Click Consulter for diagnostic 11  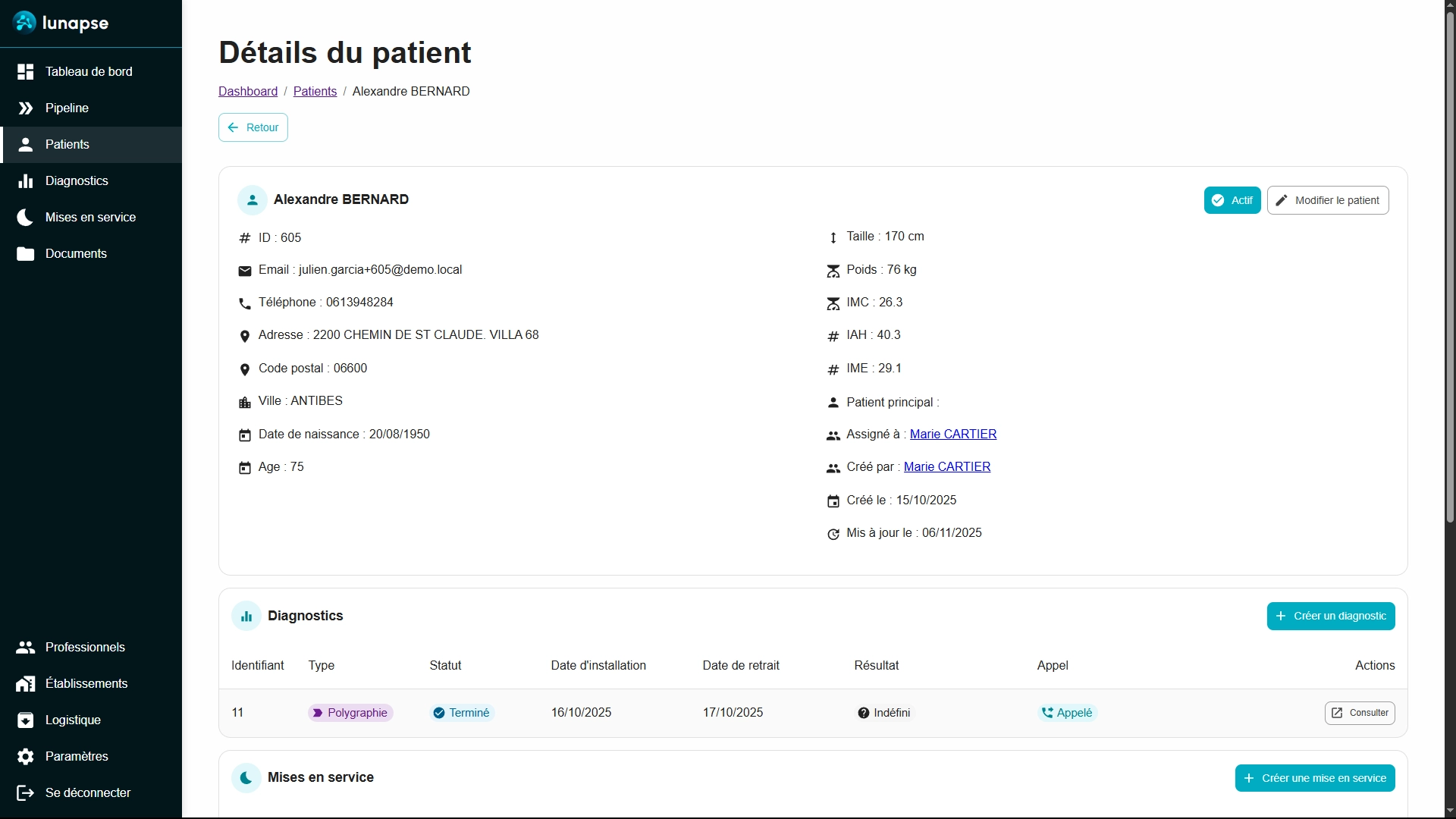click(x=1359, y=713)
